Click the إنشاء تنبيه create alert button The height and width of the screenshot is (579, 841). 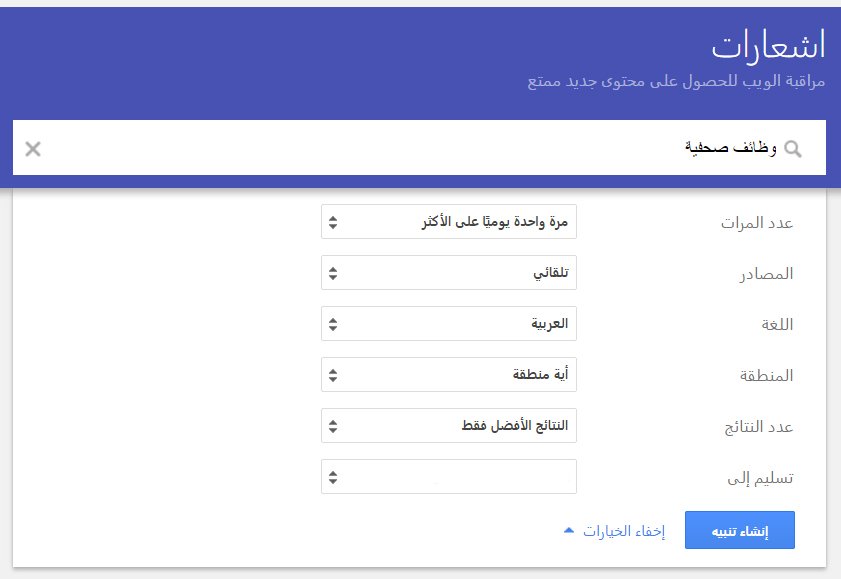point(740,530)
